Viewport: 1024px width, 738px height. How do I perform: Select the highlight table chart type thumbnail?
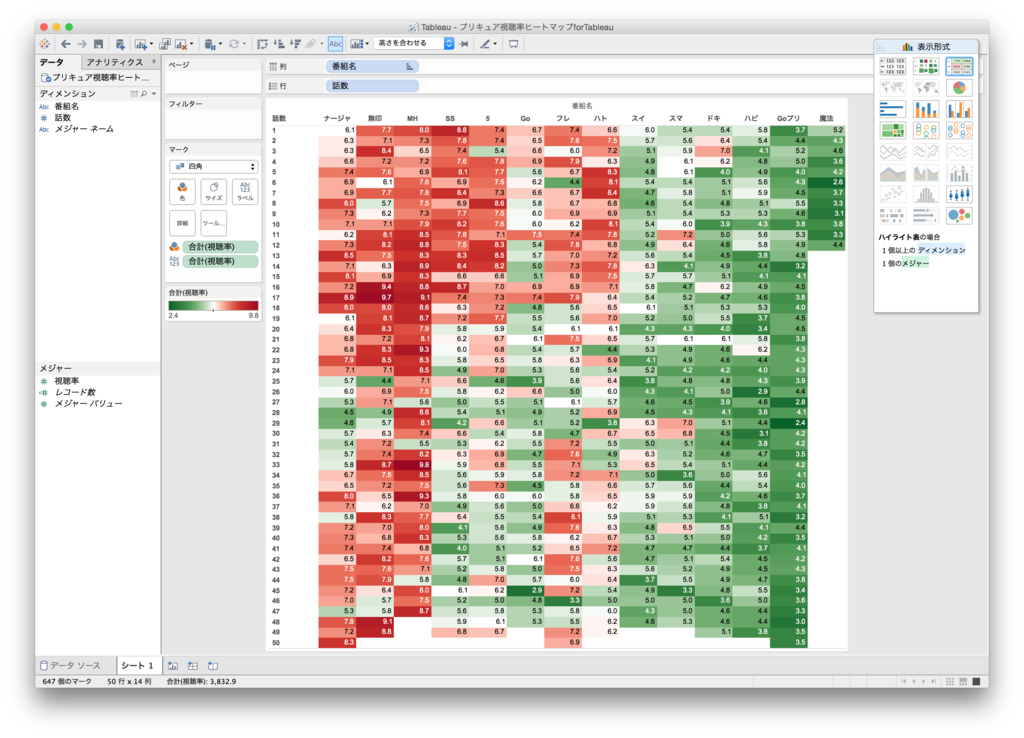[x=959, y=66]
